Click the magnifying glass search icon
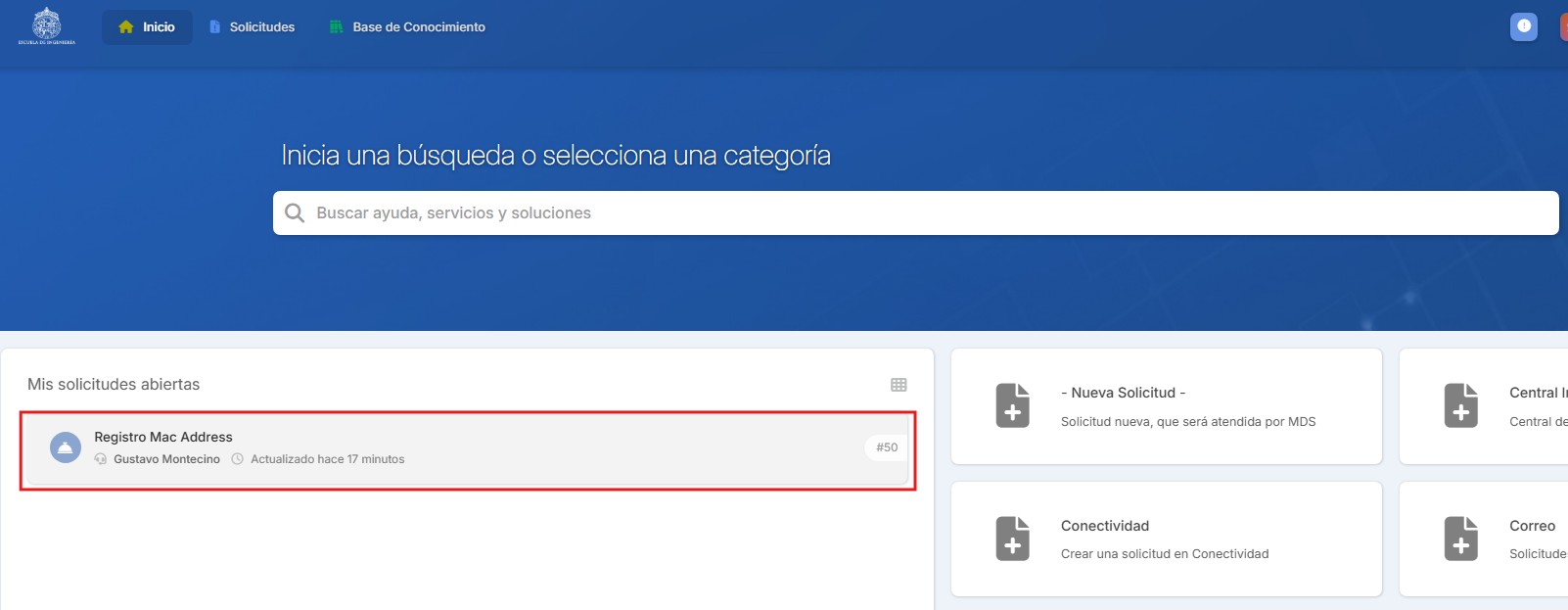The image size is (1568, 610). point(295,212)
